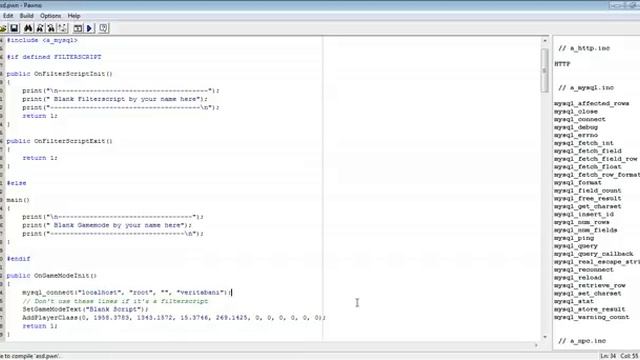Select mysql_fetch_int in the function list

click(584, 143)
